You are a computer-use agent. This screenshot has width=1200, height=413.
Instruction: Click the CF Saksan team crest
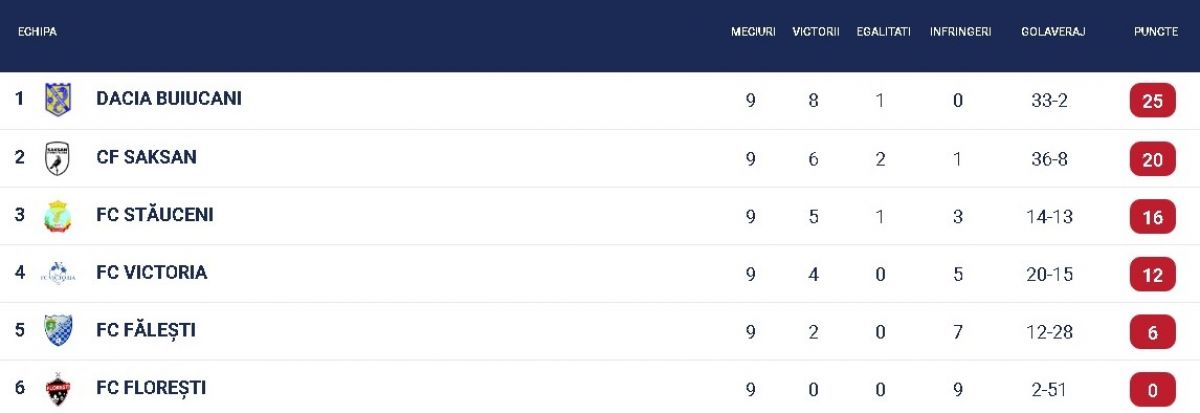click(x=58, y=158)
